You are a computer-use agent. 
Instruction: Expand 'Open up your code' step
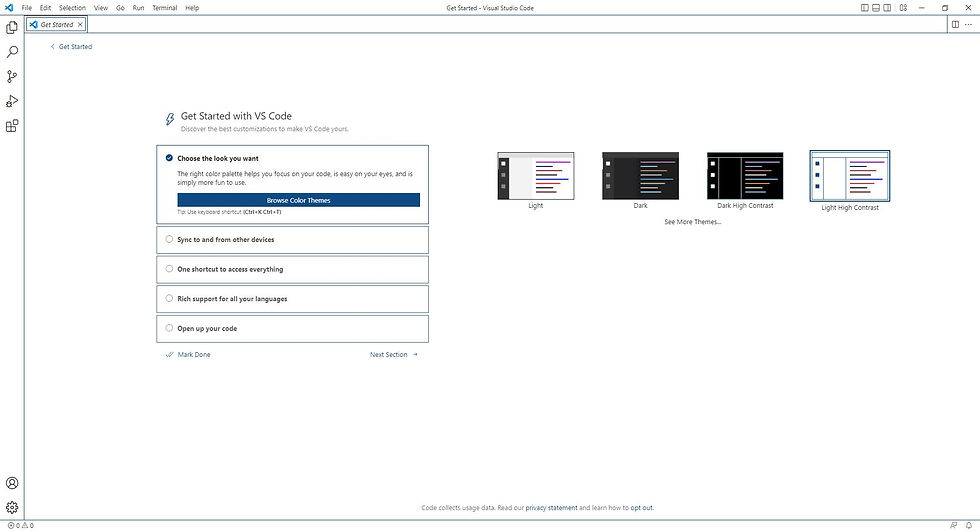[292, 329]
